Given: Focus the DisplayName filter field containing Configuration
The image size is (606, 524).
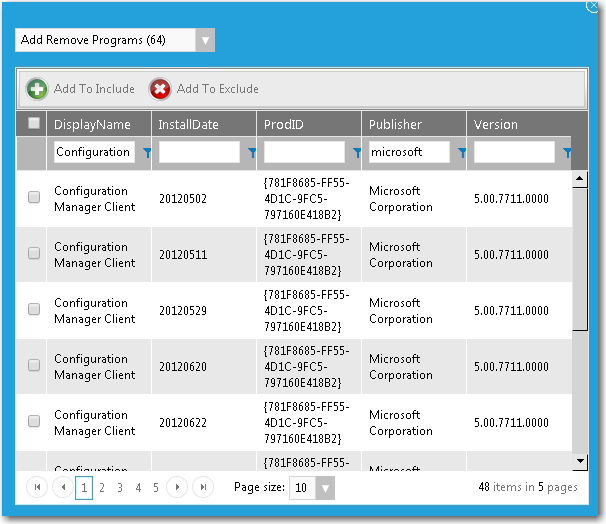Looking at the screenshot, I should 94,152.
